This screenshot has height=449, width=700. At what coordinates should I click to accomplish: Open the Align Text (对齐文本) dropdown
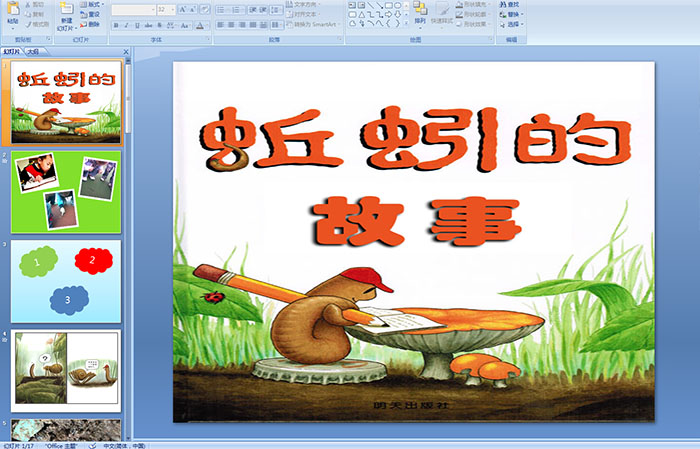coord(303,14)
